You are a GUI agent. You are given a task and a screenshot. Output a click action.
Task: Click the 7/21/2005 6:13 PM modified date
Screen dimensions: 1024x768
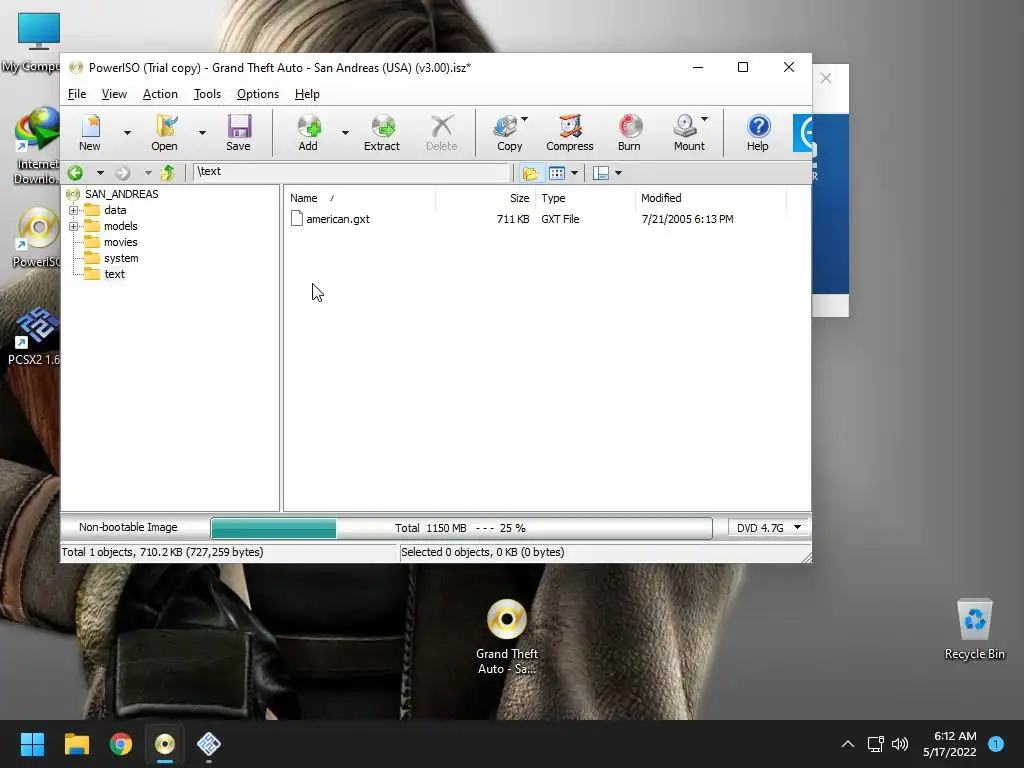[x=687, y=219]
